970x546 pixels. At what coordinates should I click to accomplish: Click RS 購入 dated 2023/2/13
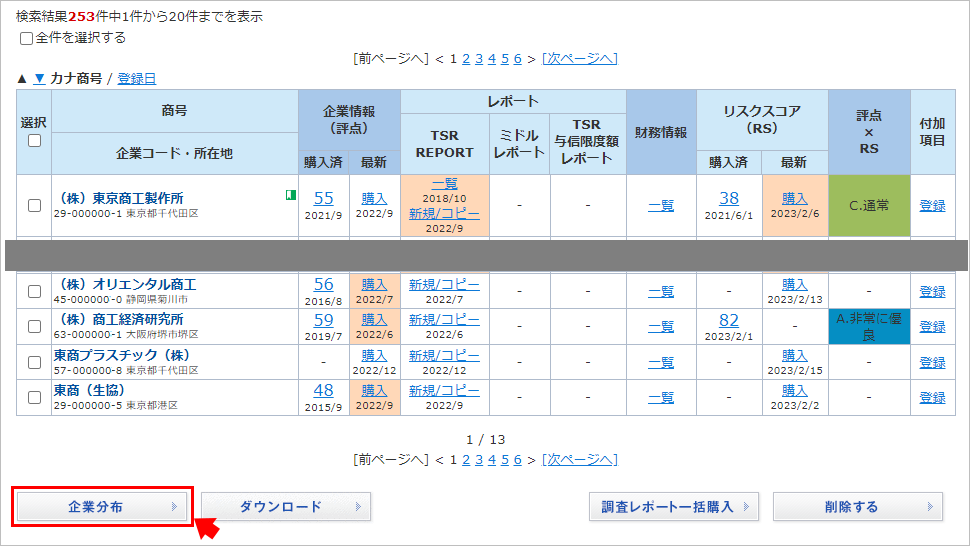[x=795, y=284]
